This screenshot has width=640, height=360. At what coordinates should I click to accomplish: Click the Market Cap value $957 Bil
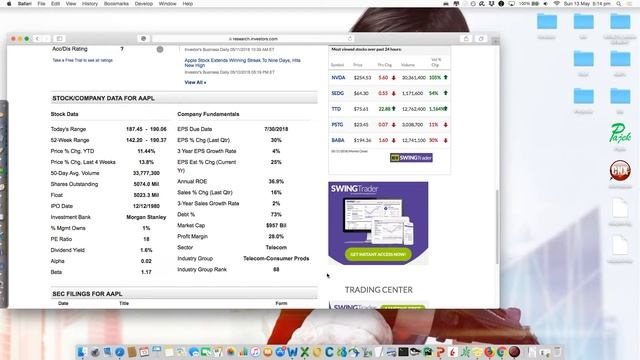tap(276, 225)
